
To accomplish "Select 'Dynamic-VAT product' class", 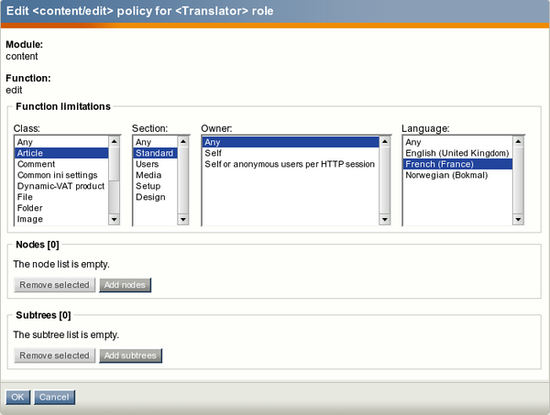I will 61,186.
